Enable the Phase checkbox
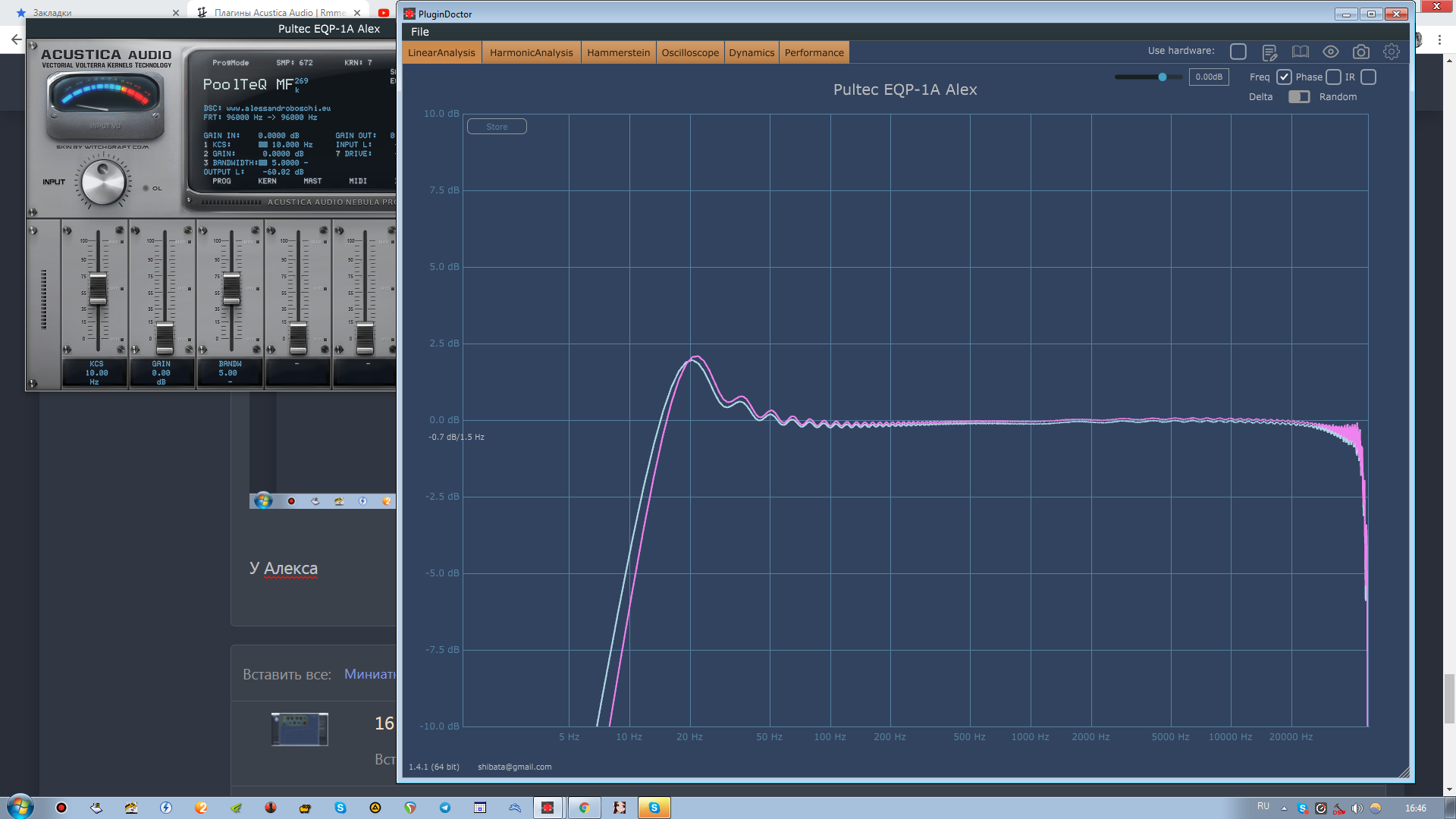Image resolution: width=1456 pixels, height=819 pixels. tap(1333, 77)
